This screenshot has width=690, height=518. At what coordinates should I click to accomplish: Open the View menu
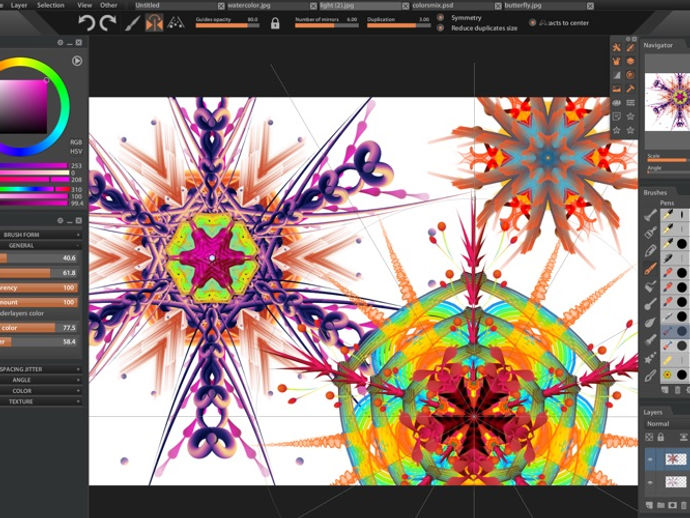pos(84,5)
